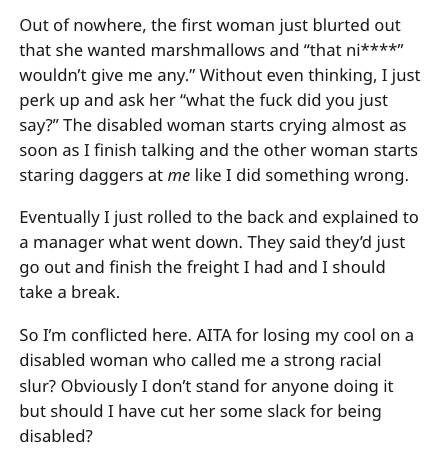Click the italicized word "me"

pos(179,176)
